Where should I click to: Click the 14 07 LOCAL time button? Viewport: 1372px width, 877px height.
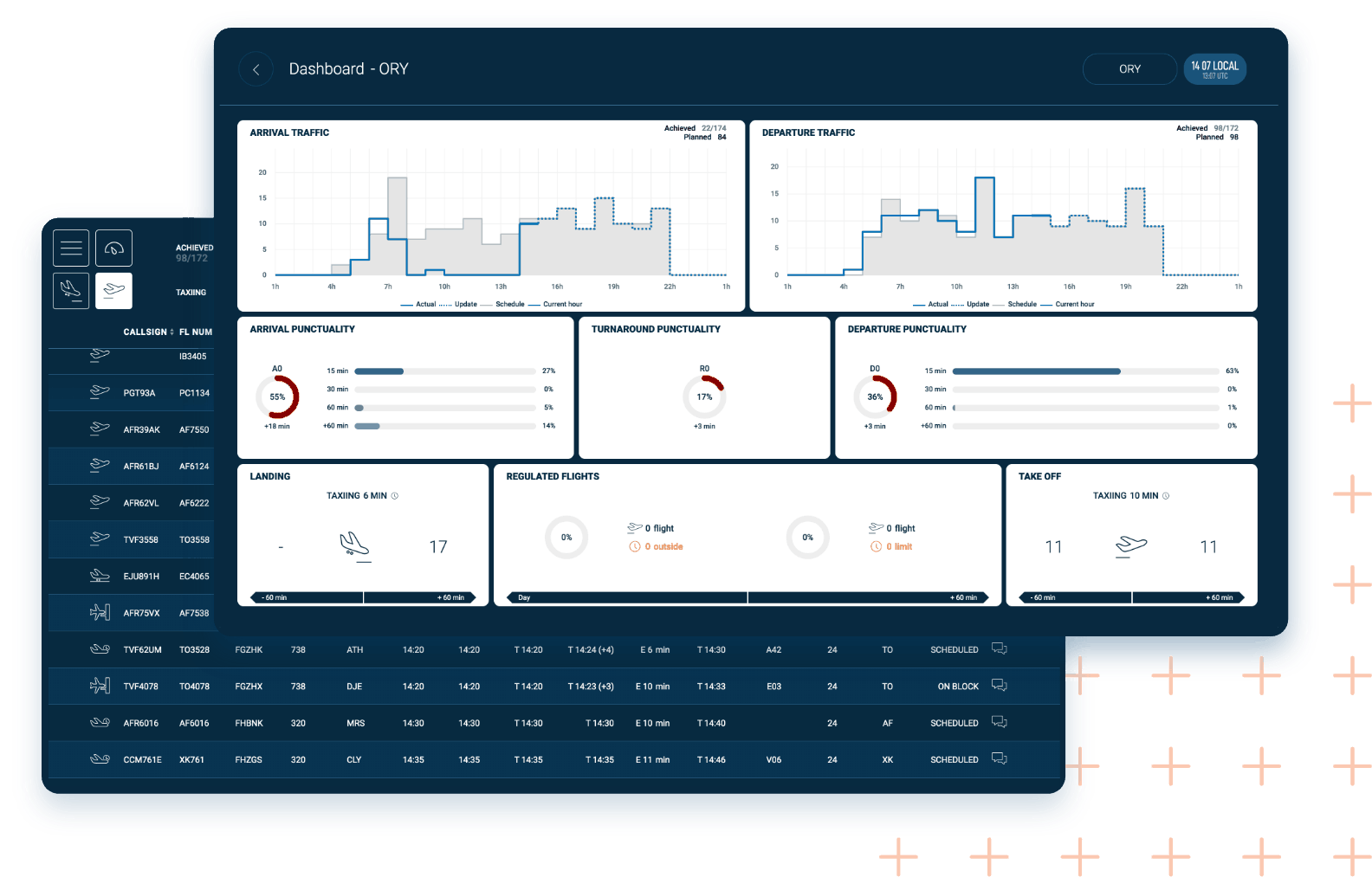1214,69
